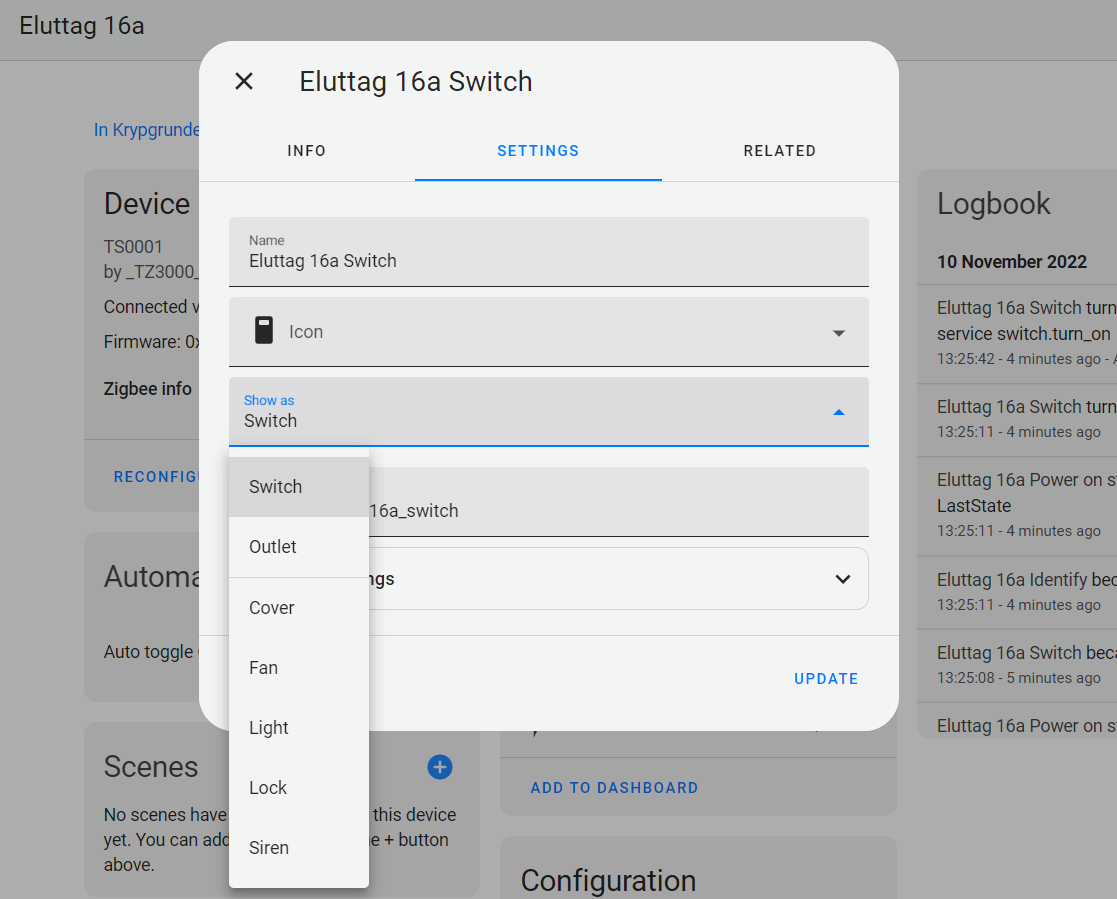Select Lock in the Show as dropdown

266,787
